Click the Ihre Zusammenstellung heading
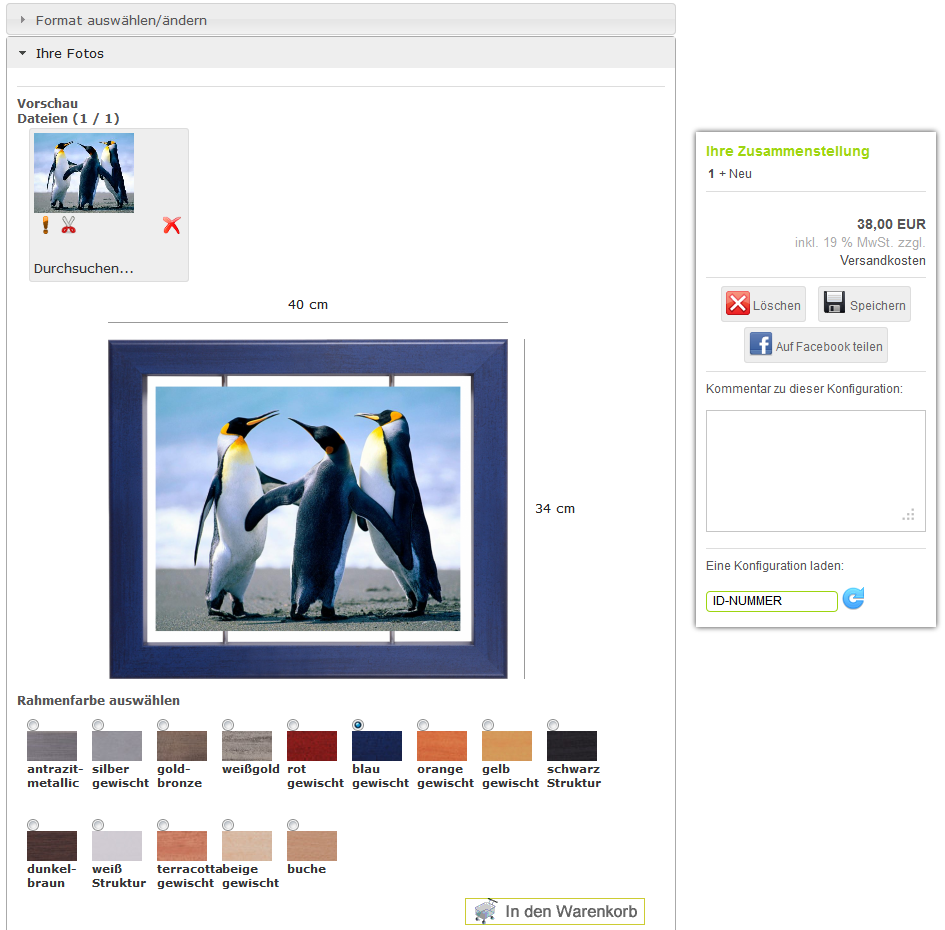 pos(787,151)
